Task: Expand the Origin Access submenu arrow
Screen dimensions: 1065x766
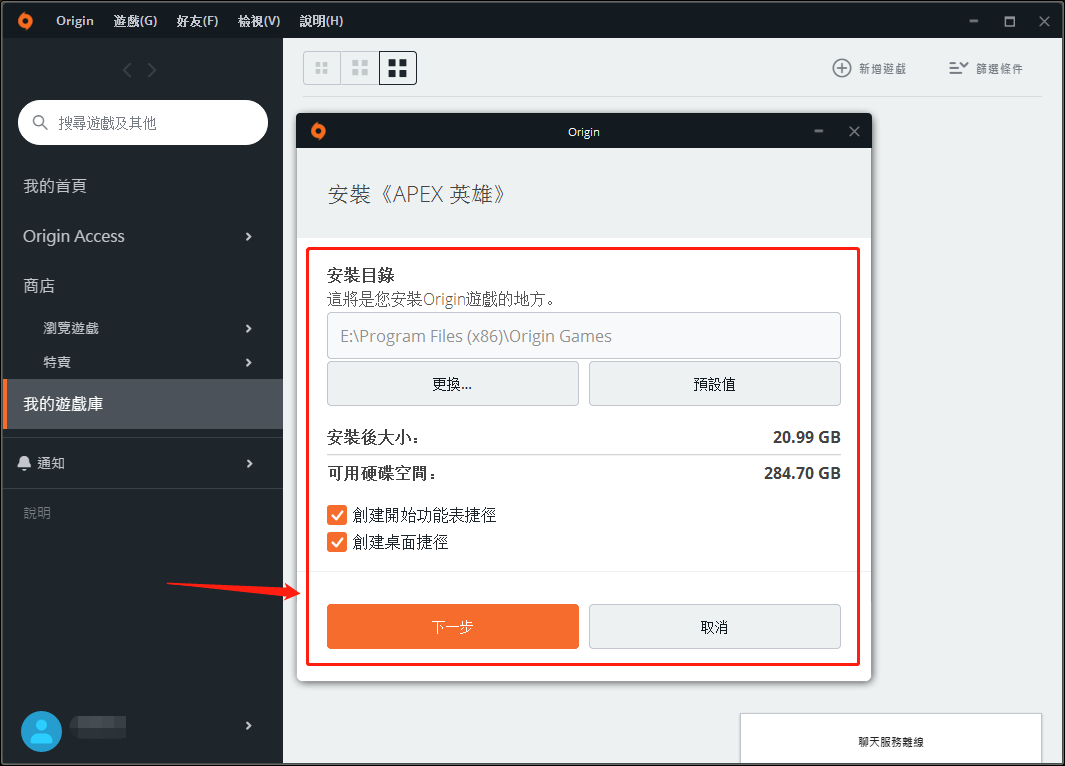Action: [x=249, y=236]
